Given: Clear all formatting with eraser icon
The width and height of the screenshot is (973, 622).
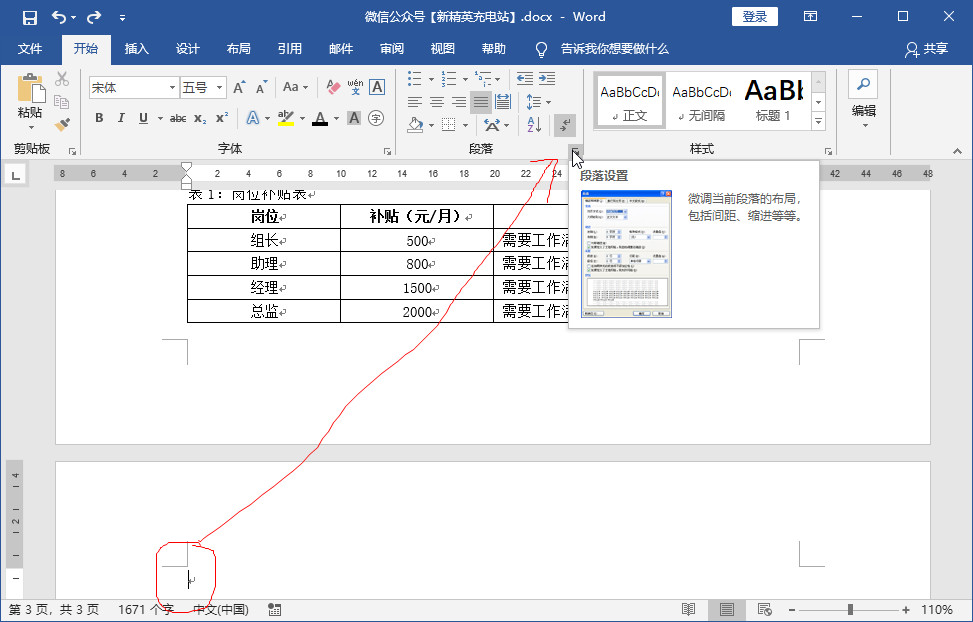Looking at the screenshot, I should point(333,88).
